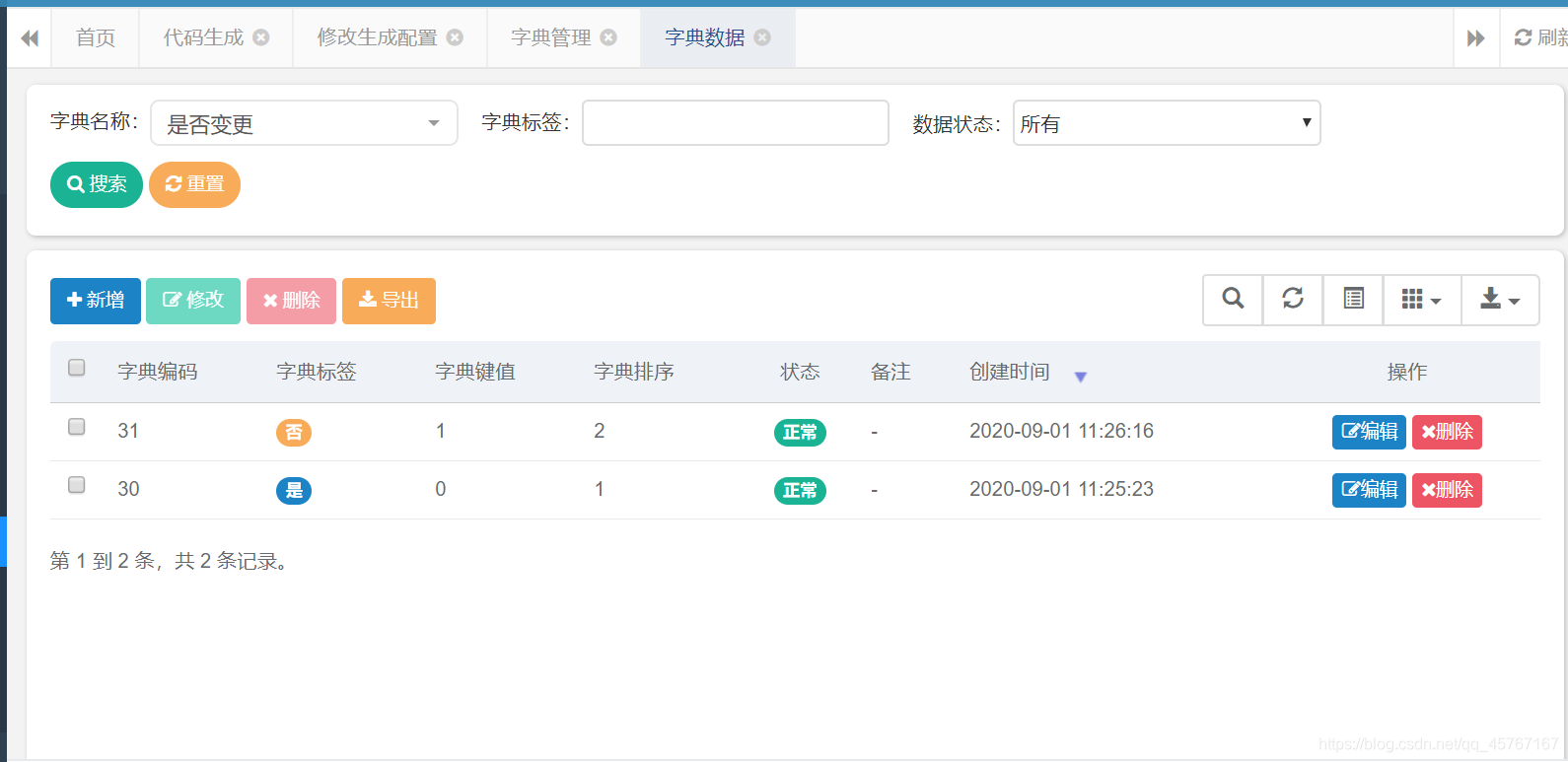Switch to the 字典管理 tab
Image resolution: width=1568 pixels, height=762 pixels.
[x=551, y=37]
